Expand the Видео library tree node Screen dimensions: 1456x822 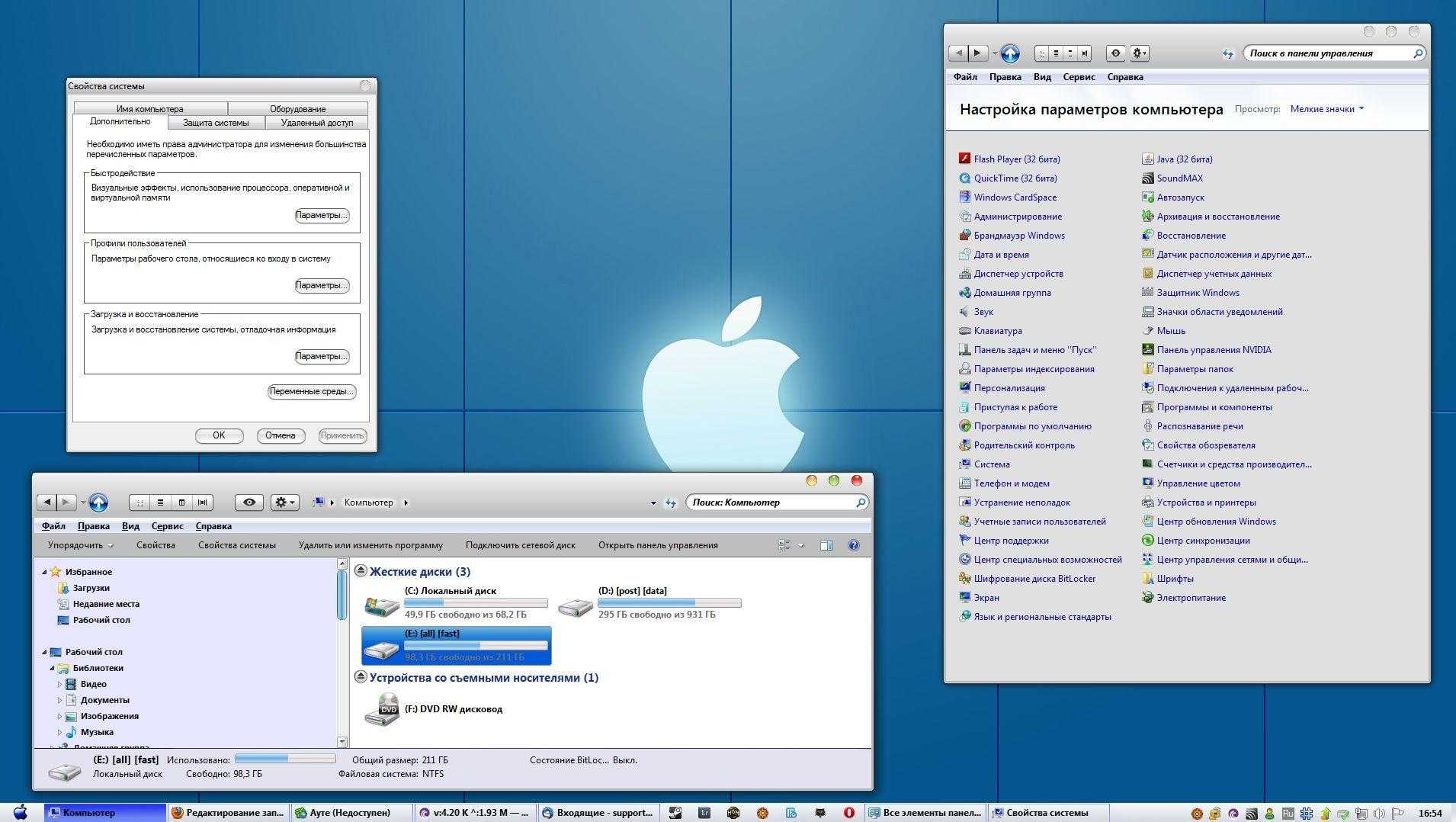pyautogui.click(x=59, y=684)
